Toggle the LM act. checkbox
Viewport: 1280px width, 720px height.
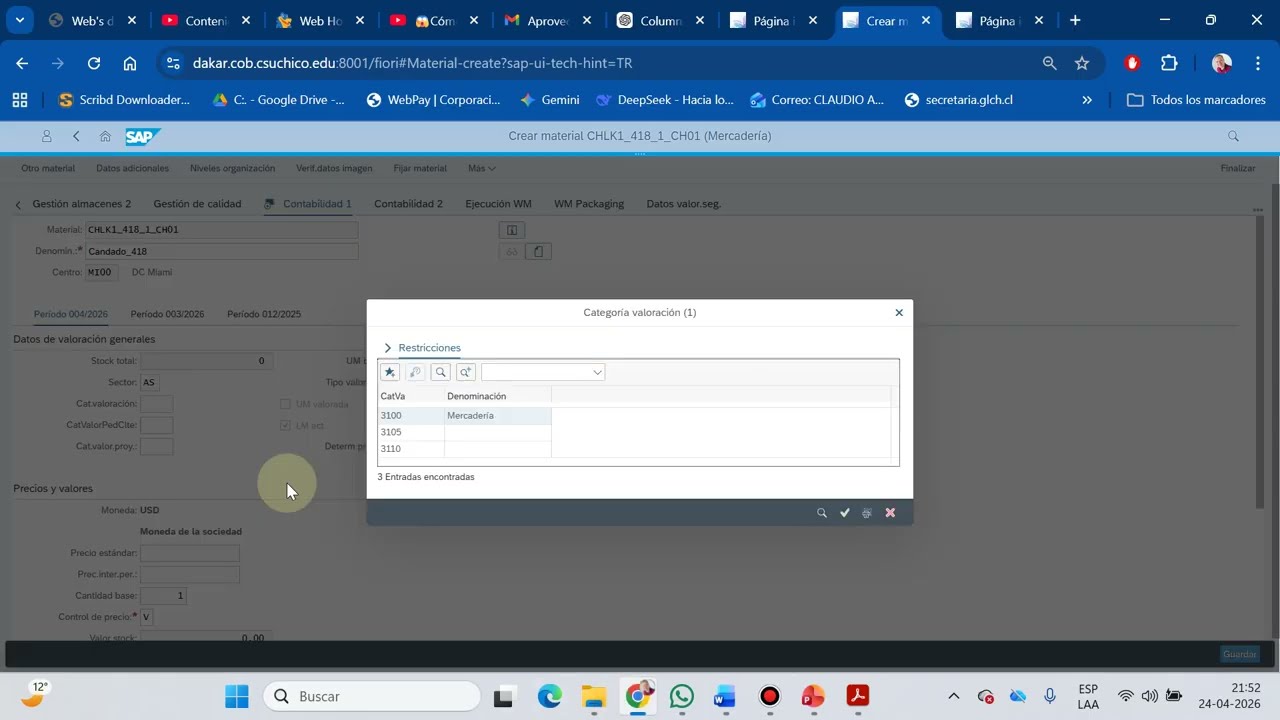pyautogui.click(x=285, y=426)
